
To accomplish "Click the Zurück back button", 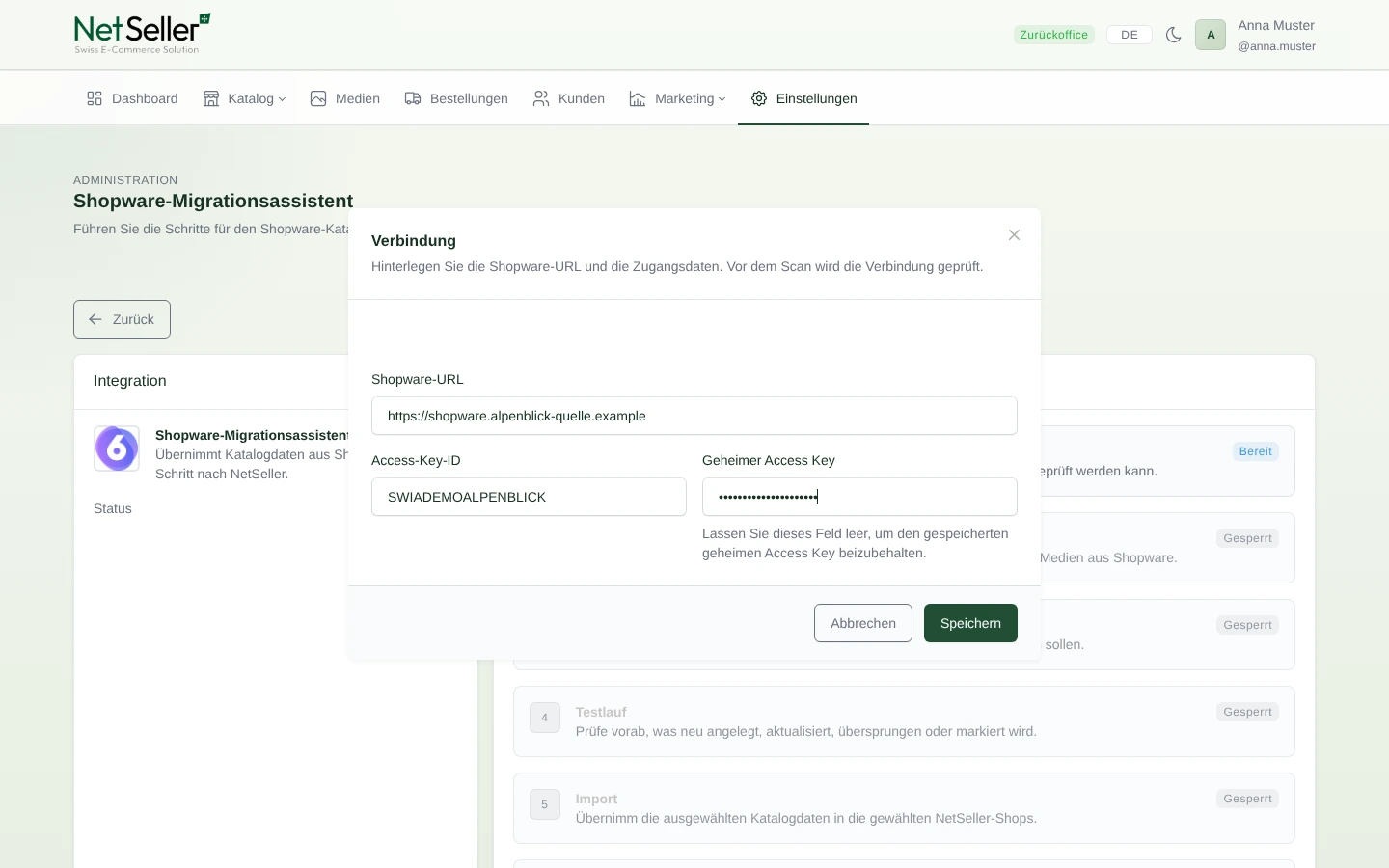I will tap(122, 319).
